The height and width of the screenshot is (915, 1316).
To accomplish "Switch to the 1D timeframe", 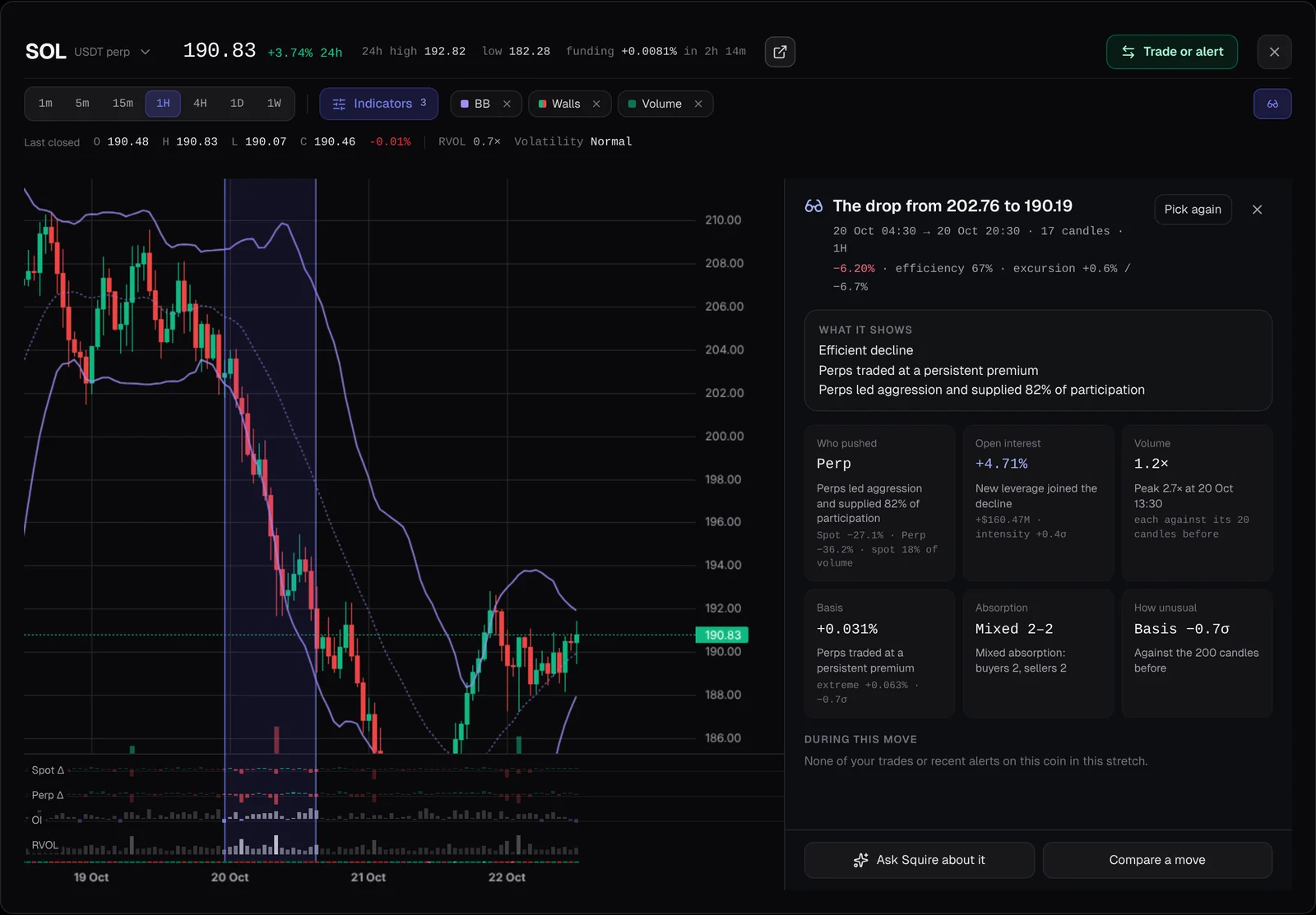I will click(x=237, y=104).
